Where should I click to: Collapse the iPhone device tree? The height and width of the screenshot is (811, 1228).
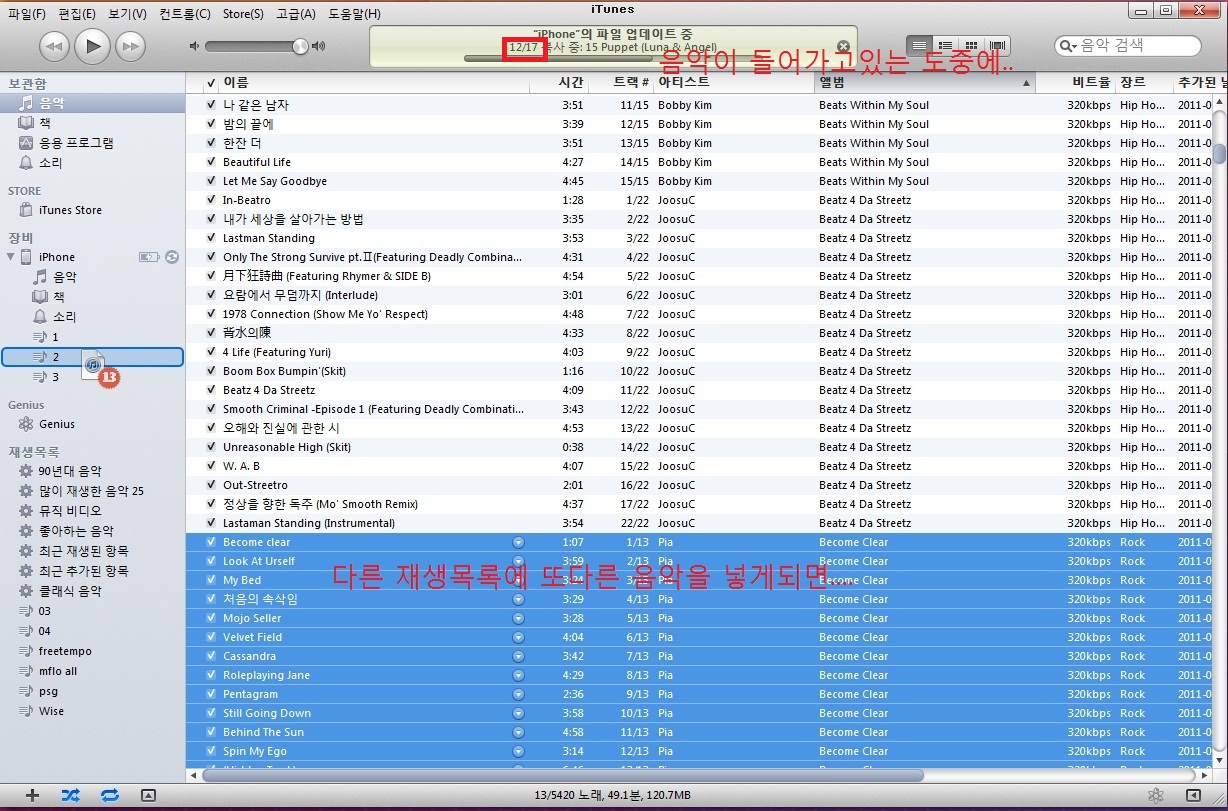(x=11, y=257)
